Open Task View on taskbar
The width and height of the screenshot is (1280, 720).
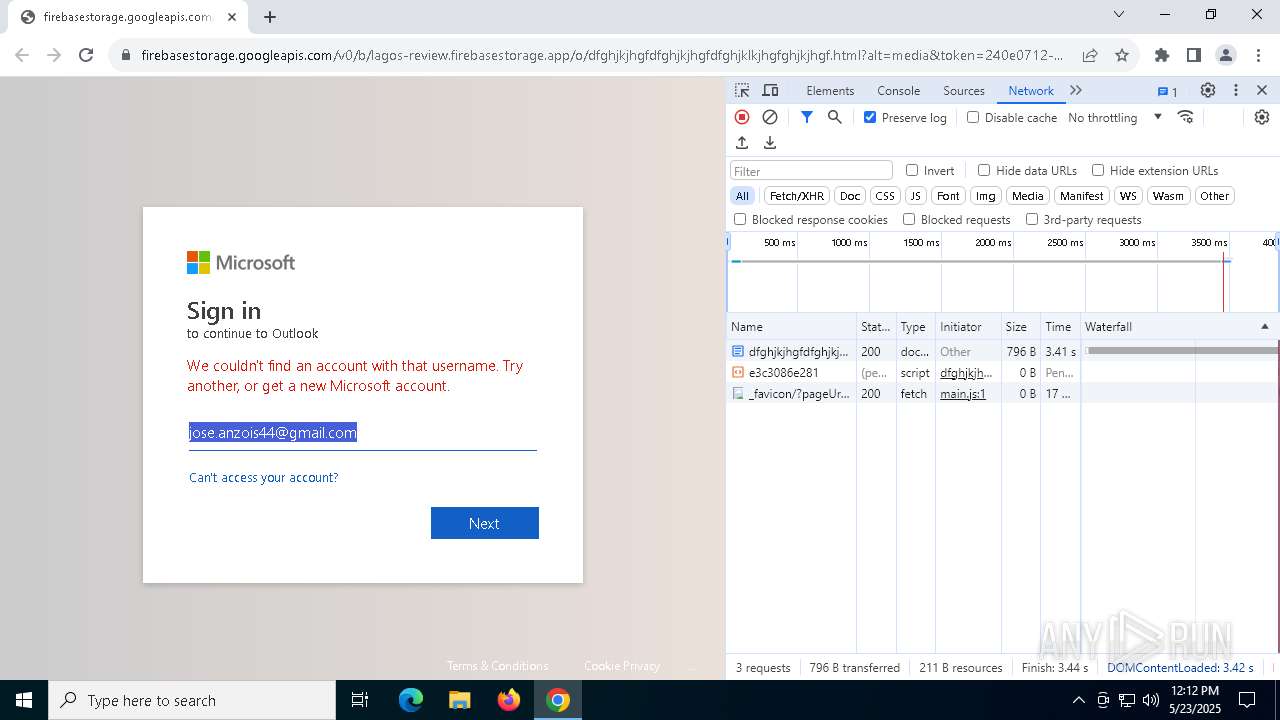click(360, 700)
